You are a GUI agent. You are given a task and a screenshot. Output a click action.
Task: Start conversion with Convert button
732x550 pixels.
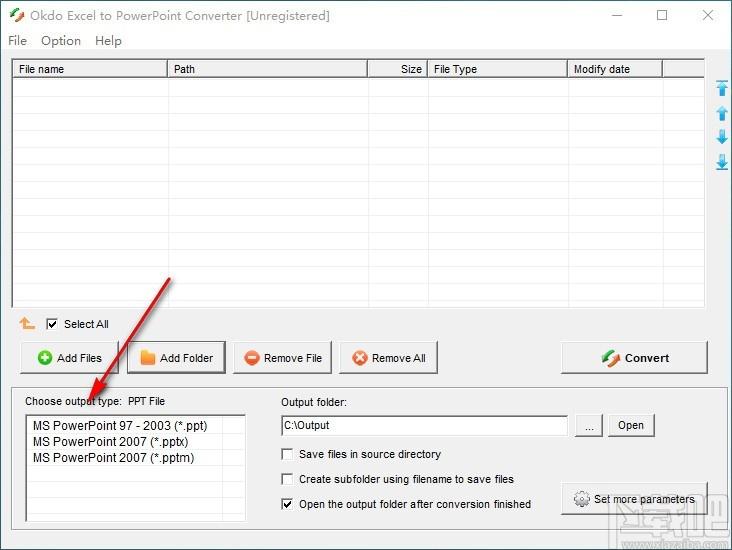point(634,358)
